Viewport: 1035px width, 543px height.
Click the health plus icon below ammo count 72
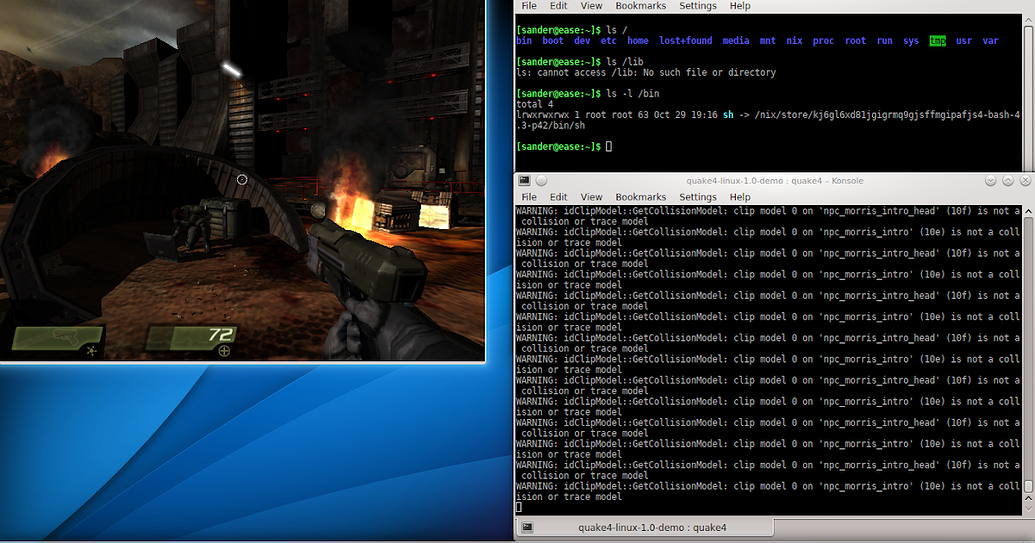[x=224, y=351]
